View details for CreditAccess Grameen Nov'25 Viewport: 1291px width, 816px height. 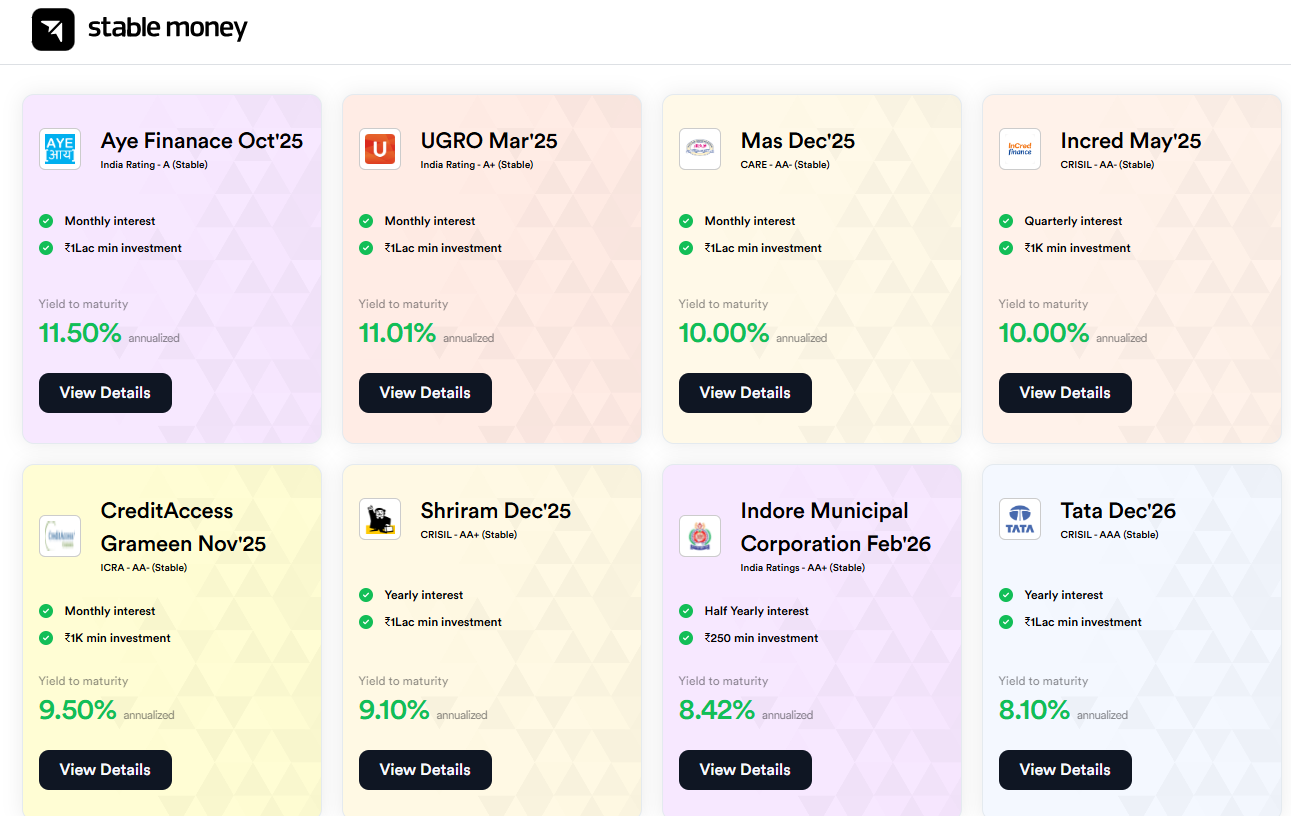point(105,770)
